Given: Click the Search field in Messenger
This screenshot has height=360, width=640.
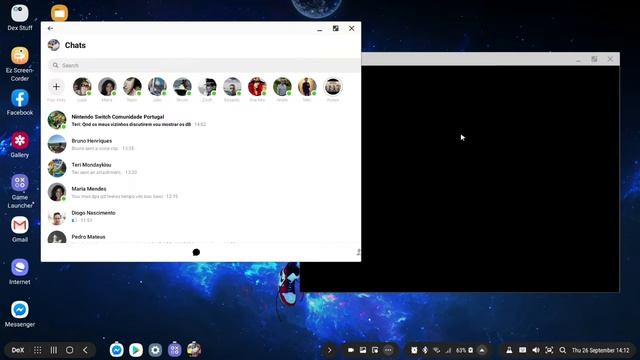Looking at the screenshot, I should [x=204, y=65].
